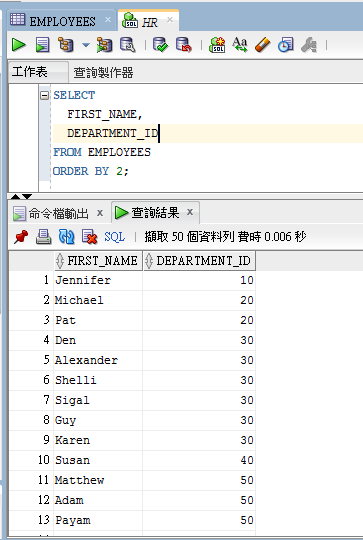Run statement with green play icon
Viewport: 363px width, 540px height.
click(x=18, y=45)
